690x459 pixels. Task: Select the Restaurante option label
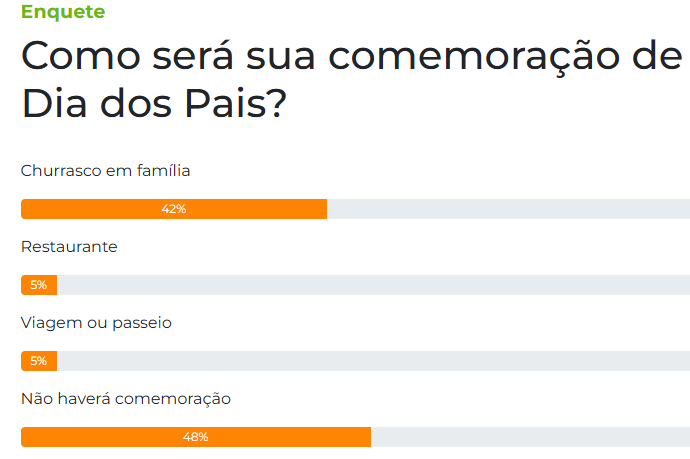[x=69, y=247]
